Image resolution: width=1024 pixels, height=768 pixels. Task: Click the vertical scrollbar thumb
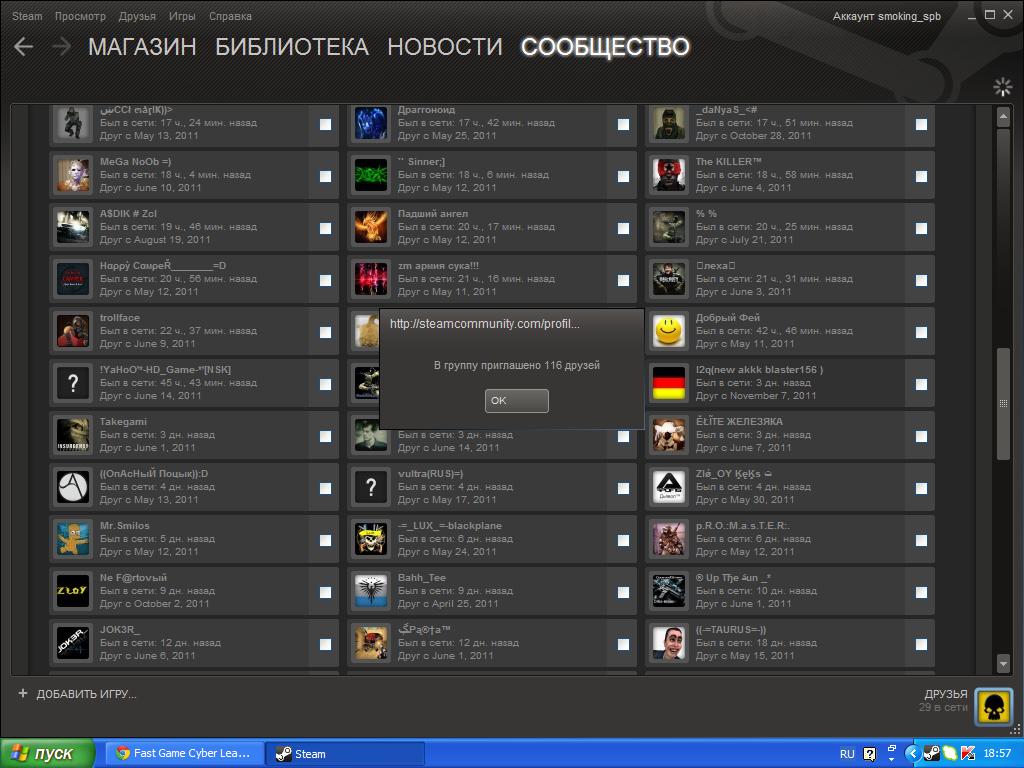(x=1003, y=404)
